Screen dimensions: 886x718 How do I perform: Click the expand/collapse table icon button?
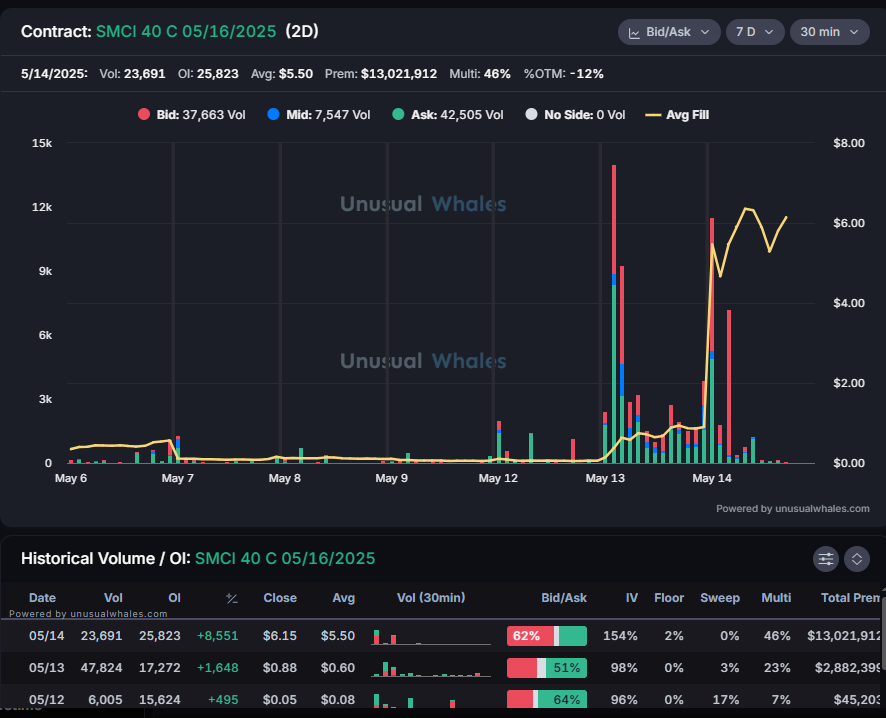pyautogui.click(x=857, y=559)
